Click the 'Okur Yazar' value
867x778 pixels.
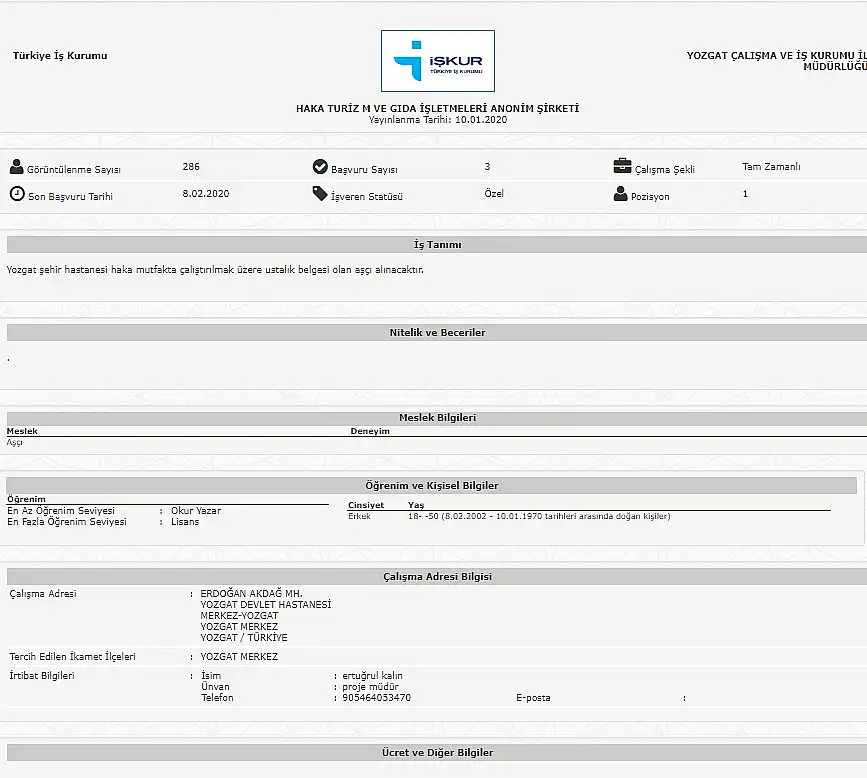(196, 511)
